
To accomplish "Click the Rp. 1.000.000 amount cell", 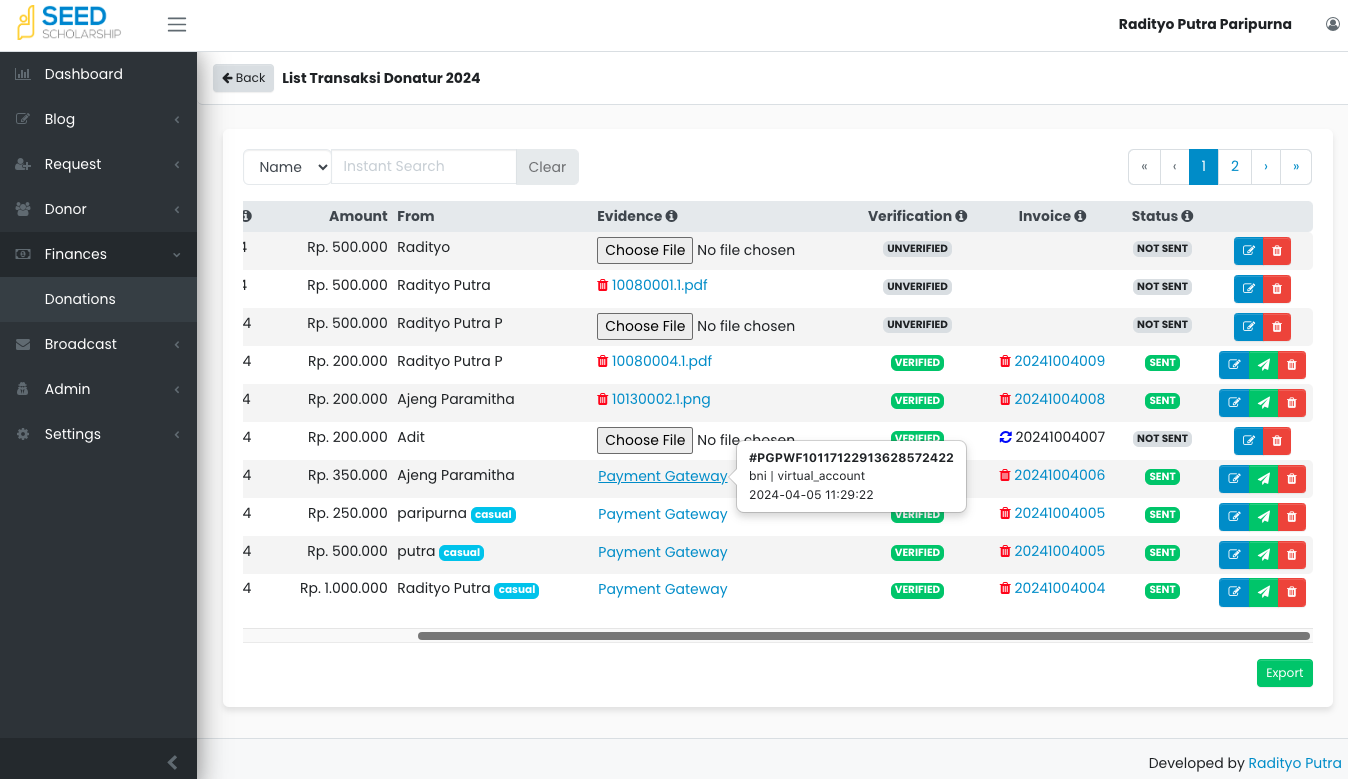I will pyautogui.click(x=344, y=589).
